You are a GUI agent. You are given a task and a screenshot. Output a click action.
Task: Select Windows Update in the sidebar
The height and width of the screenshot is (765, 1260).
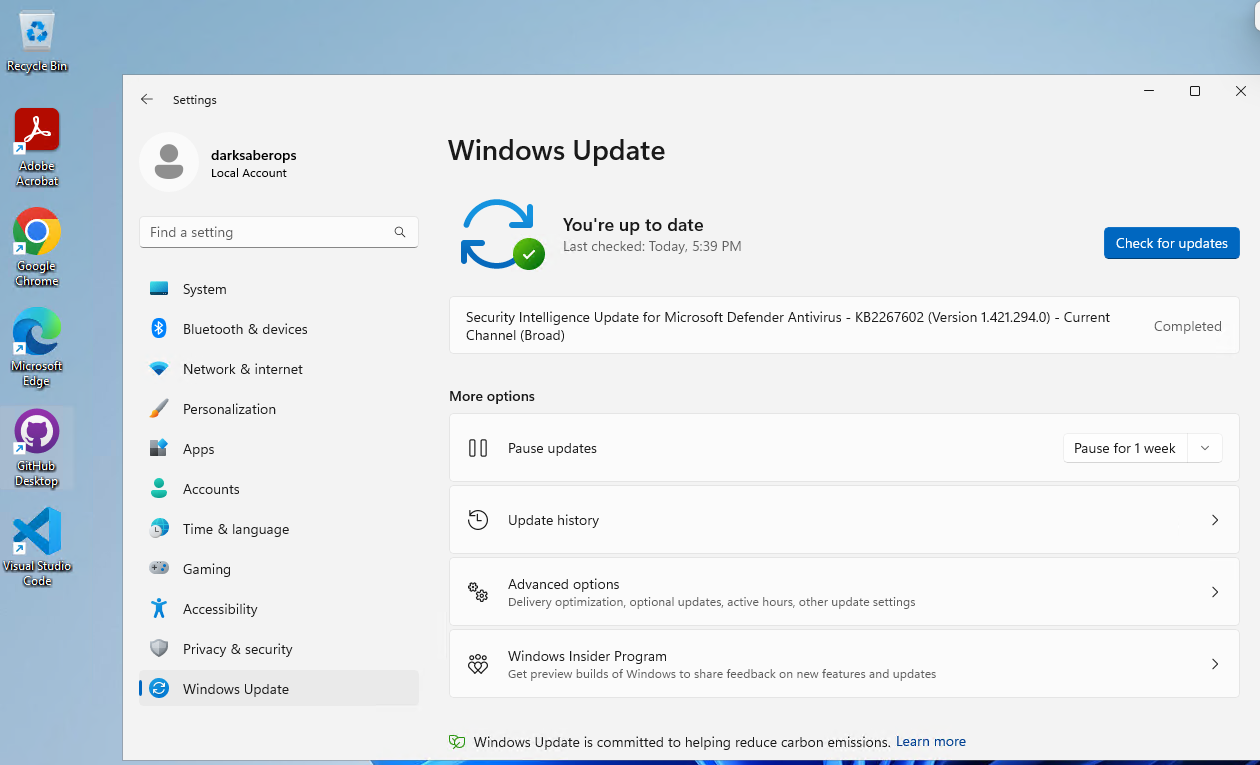(x=235, y=688)
